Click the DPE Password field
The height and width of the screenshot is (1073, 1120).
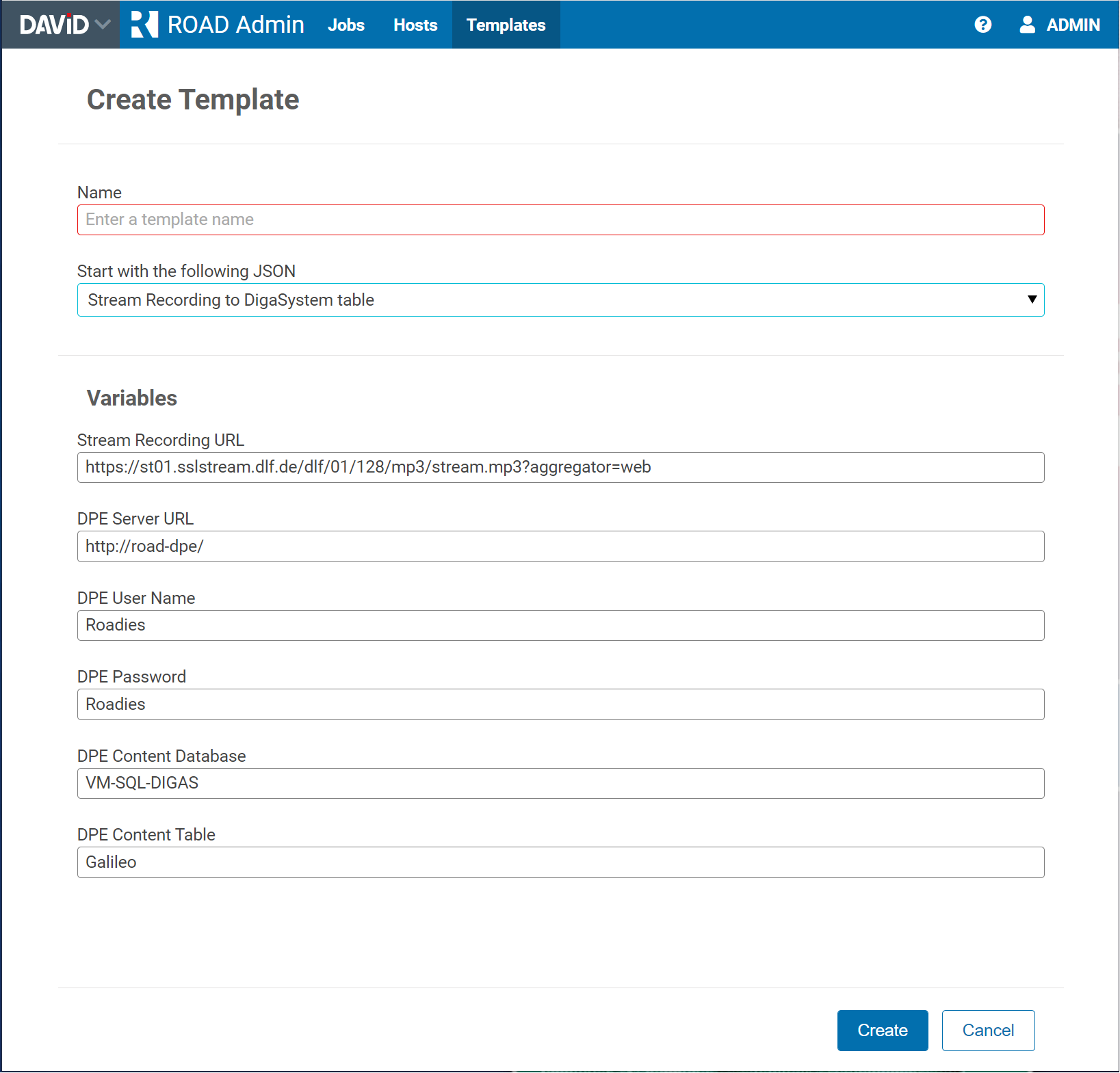pyautogui.click(x=560, y=704)
